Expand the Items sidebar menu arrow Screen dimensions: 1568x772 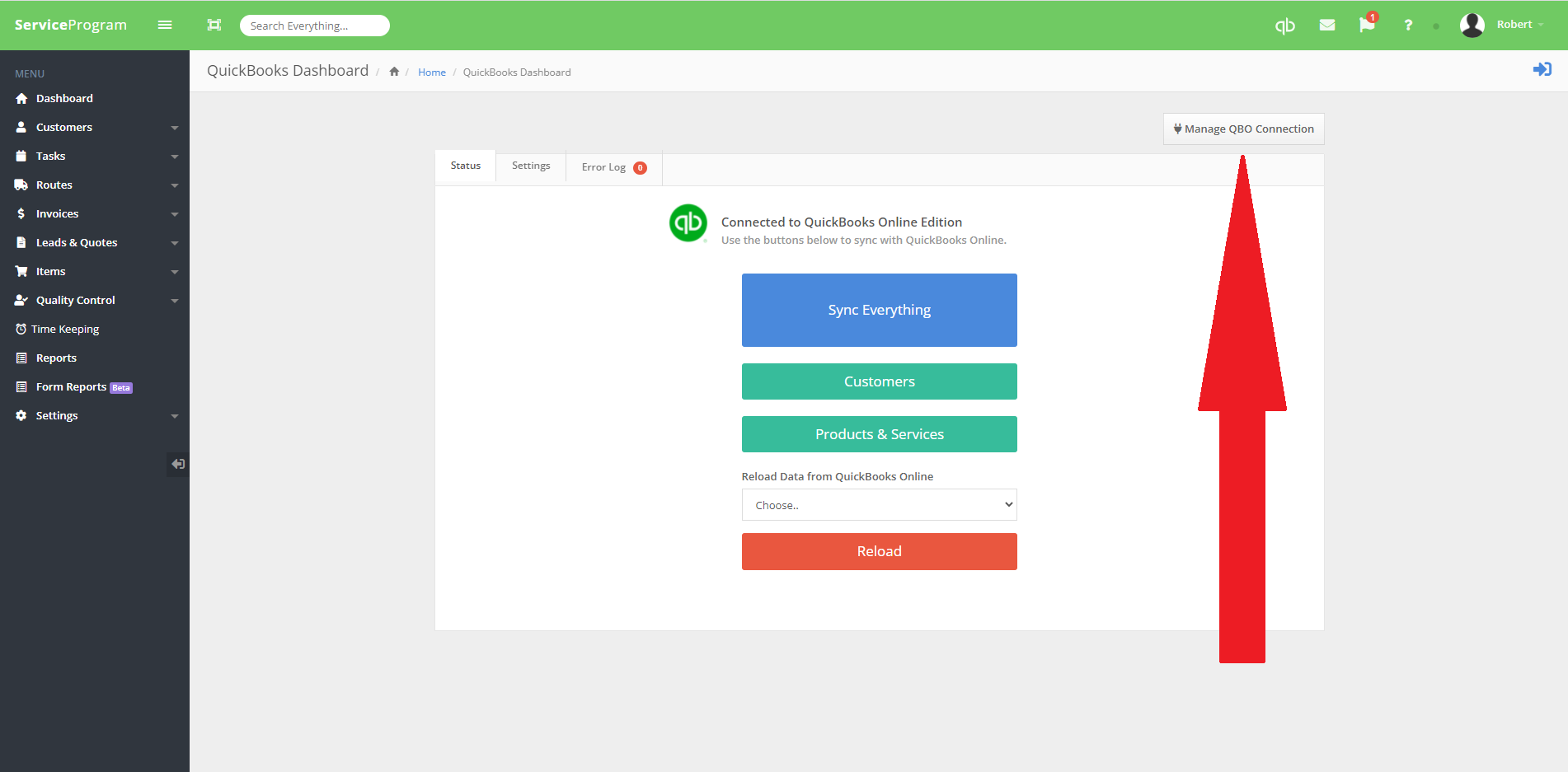coord(175,272)
